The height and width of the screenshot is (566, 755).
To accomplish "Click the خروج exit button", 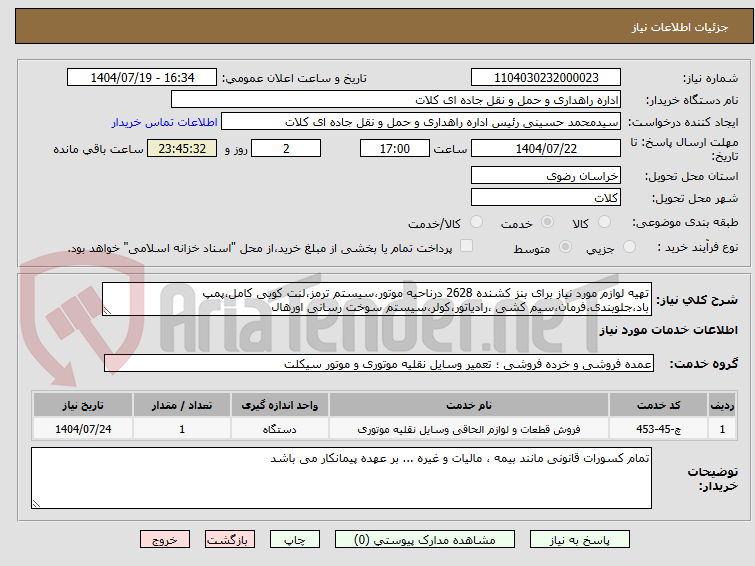I will tap(165, 540).
